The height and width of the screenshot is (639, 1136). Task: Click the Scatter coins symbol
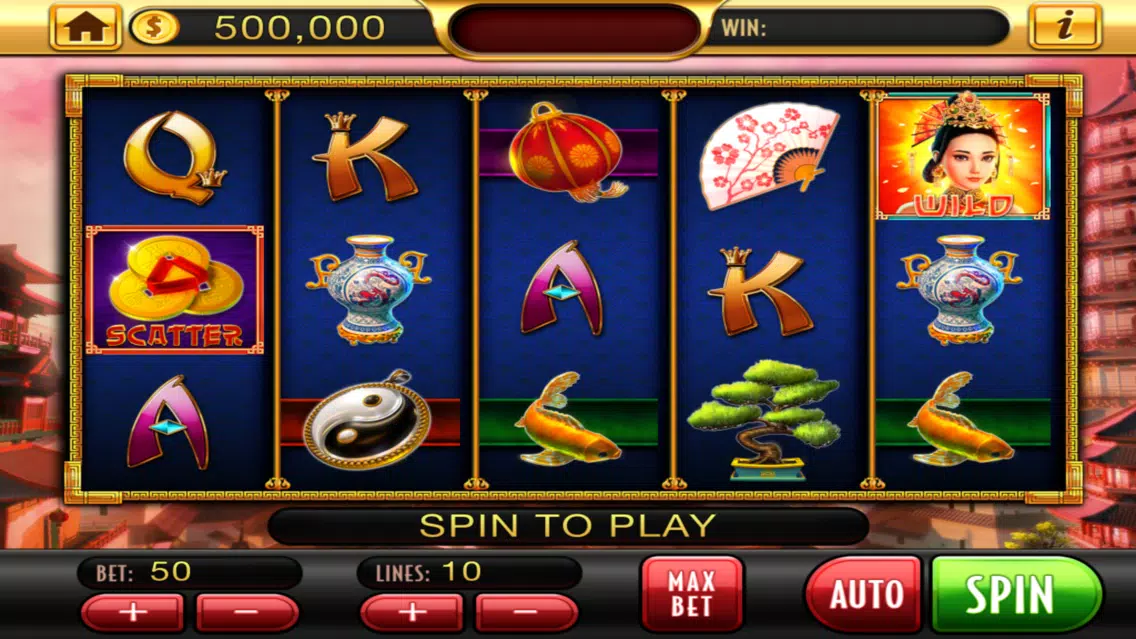(175, 291)
